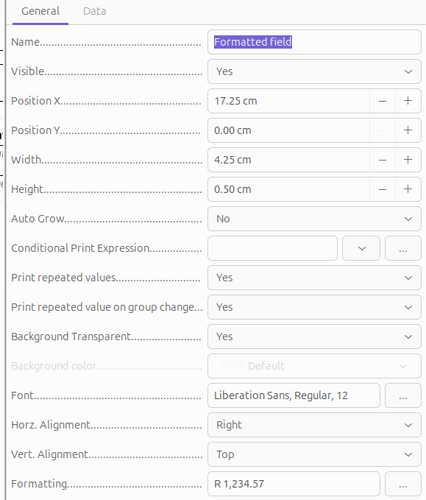
Task: Open Font dialog via ellipsis button
Action: [403, 395]
